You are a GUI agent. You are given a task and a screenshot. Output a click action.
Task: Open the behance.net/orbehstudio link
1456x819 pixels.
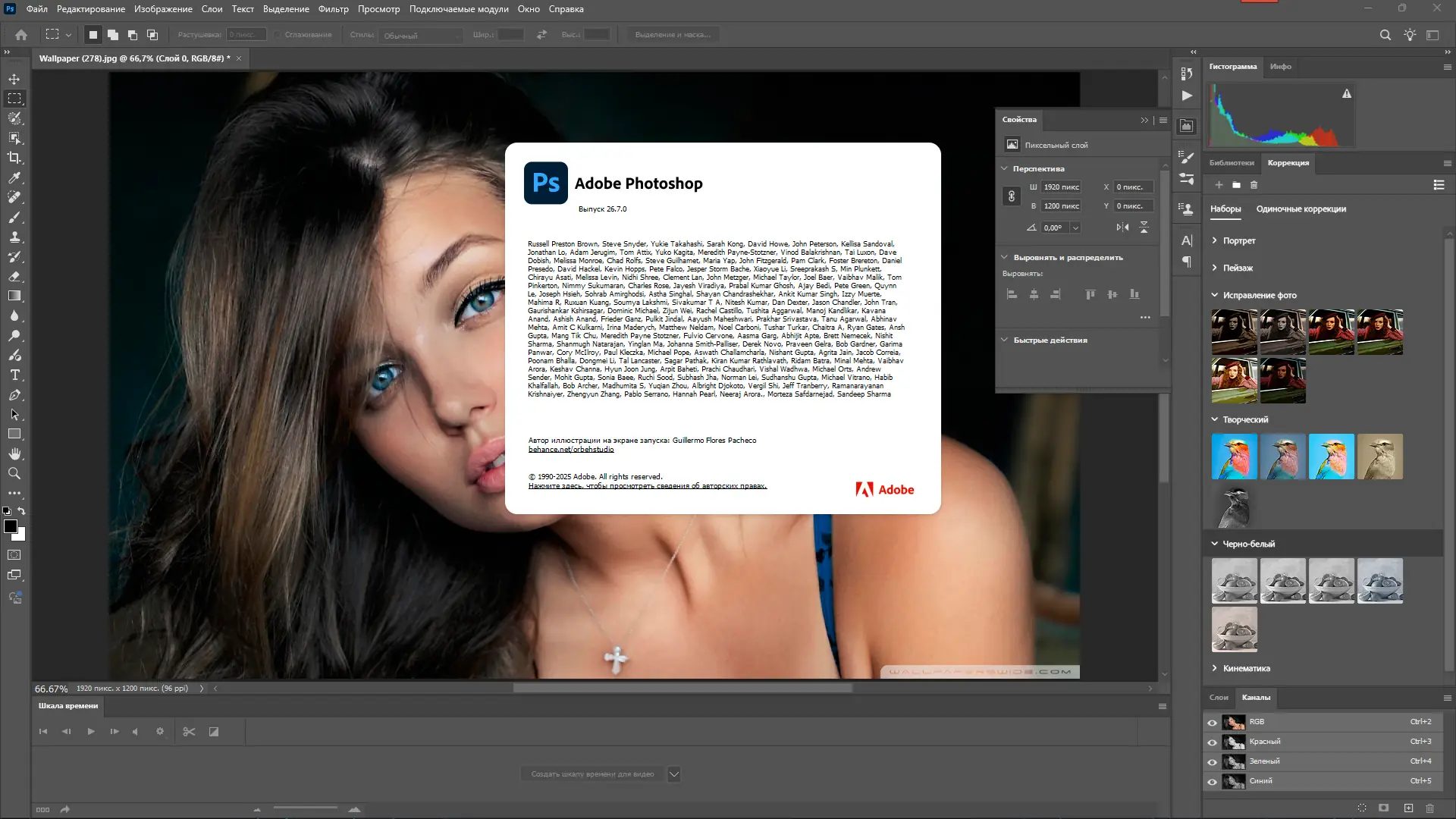[571, 450]
